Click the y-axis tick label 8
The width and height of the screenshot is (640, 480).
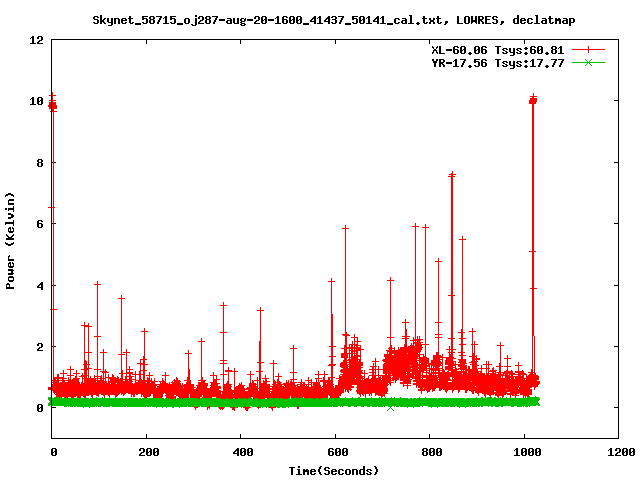pyautogui.click(x=40, y=163)
